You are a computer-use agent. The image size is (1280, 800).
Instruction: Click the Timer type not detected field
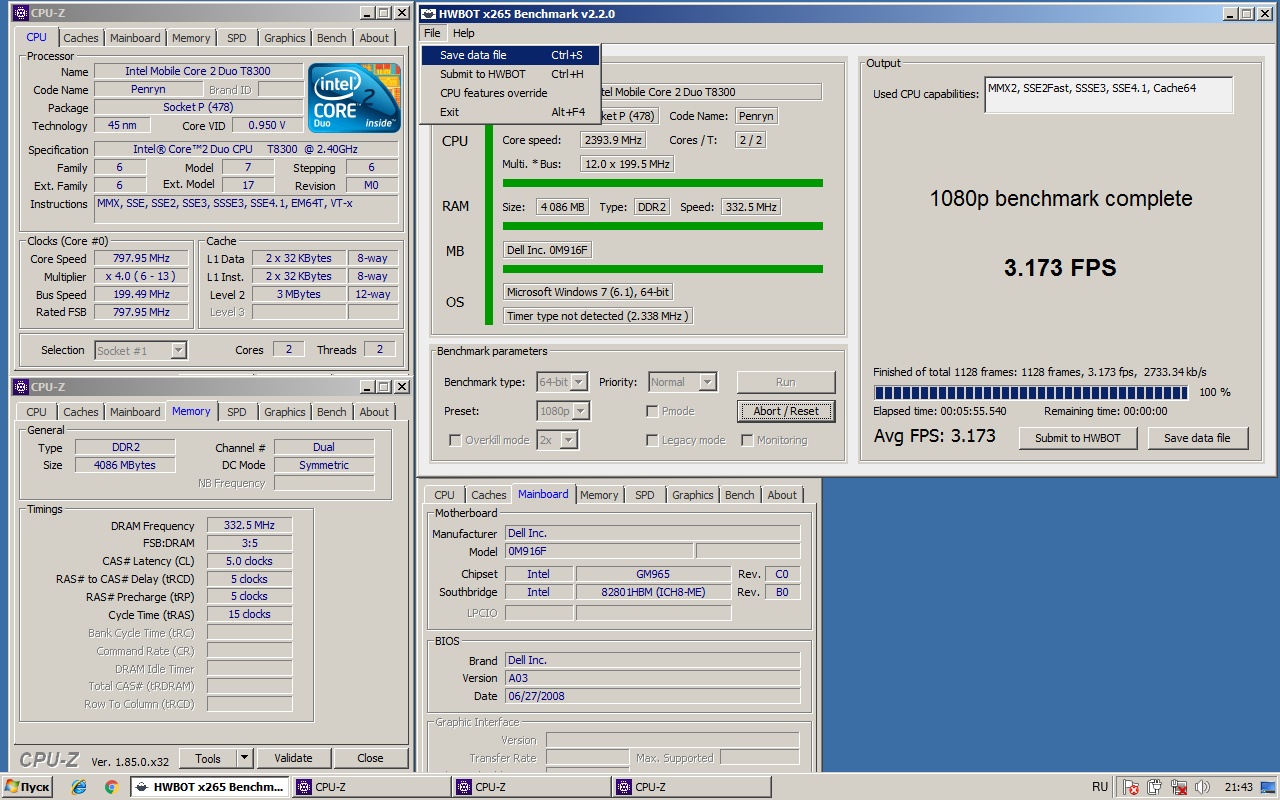coord(597,316)
